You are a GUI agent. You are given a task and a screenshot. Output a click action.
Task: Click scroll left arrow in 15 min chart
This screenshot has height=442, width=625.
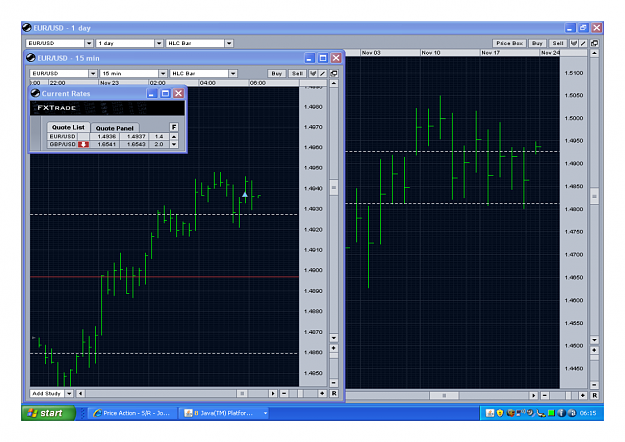tap(80, 393)
